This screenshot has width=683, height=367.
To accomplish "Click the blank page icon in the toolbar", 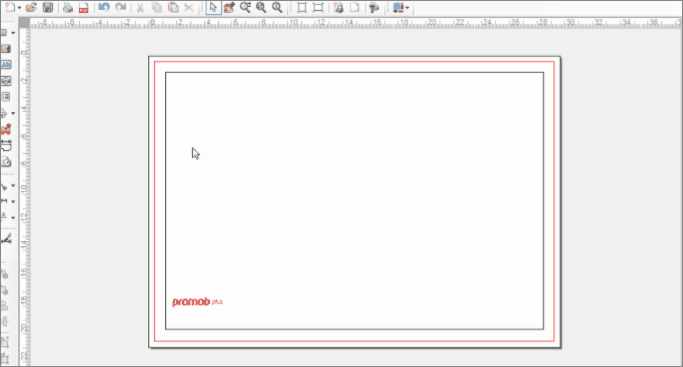I will [x=355, y=7].
